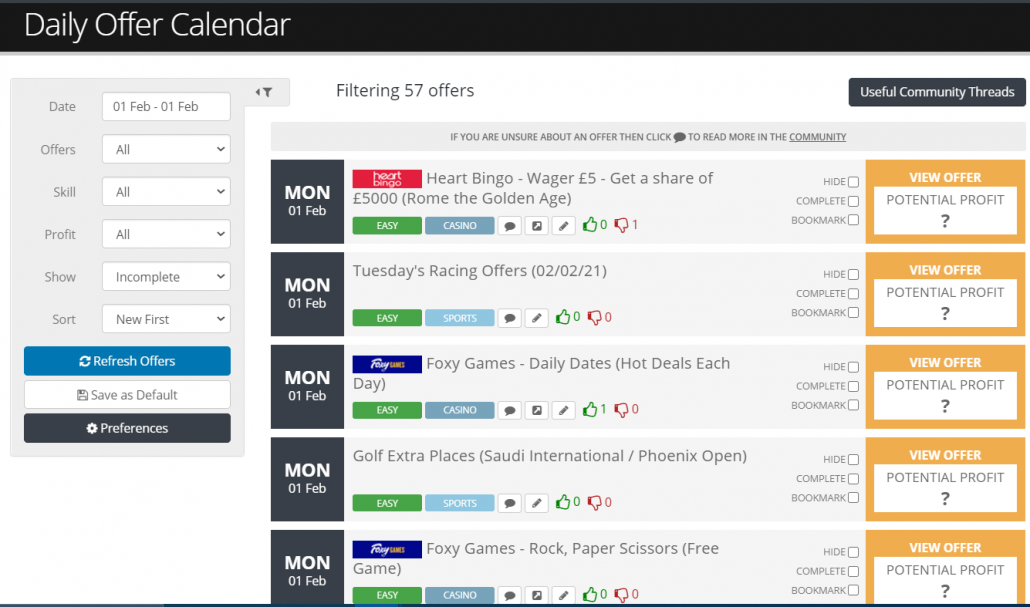Viewport: 1030px width, 607px height.
Task: Open the Offers filter dropdown
Action: point(166,149)
